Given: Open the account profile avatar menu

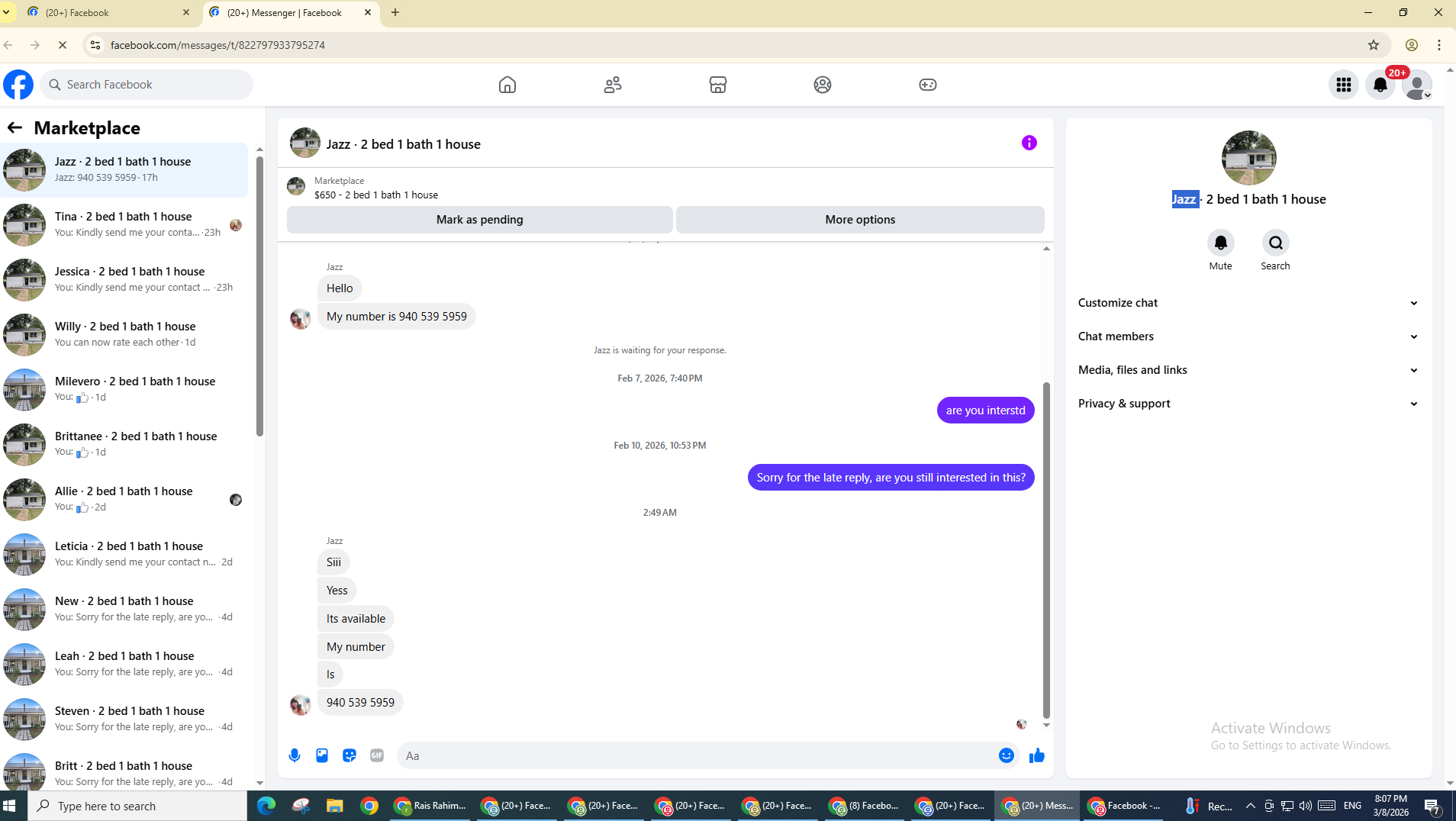Looking at the screenshot, I should point(1417,85).
